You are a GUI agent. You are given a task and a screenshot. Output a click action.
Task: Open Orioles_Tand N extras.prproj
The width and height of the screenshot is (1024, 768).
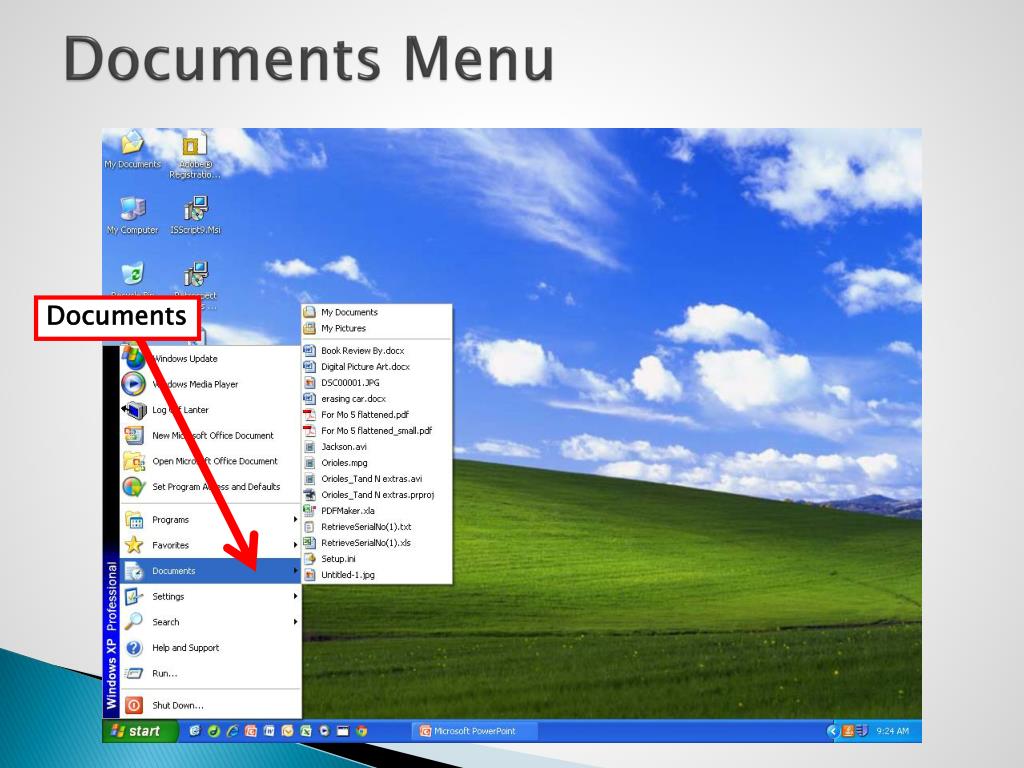click(377, 494)
